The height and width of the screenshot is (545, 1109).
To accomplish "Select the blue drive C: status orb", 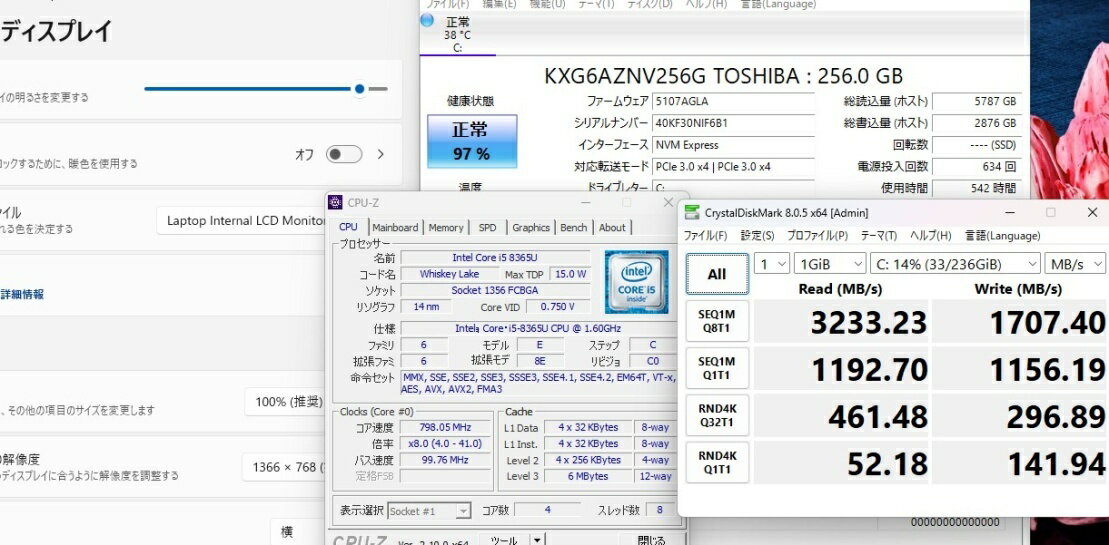I will click(428, 20).
